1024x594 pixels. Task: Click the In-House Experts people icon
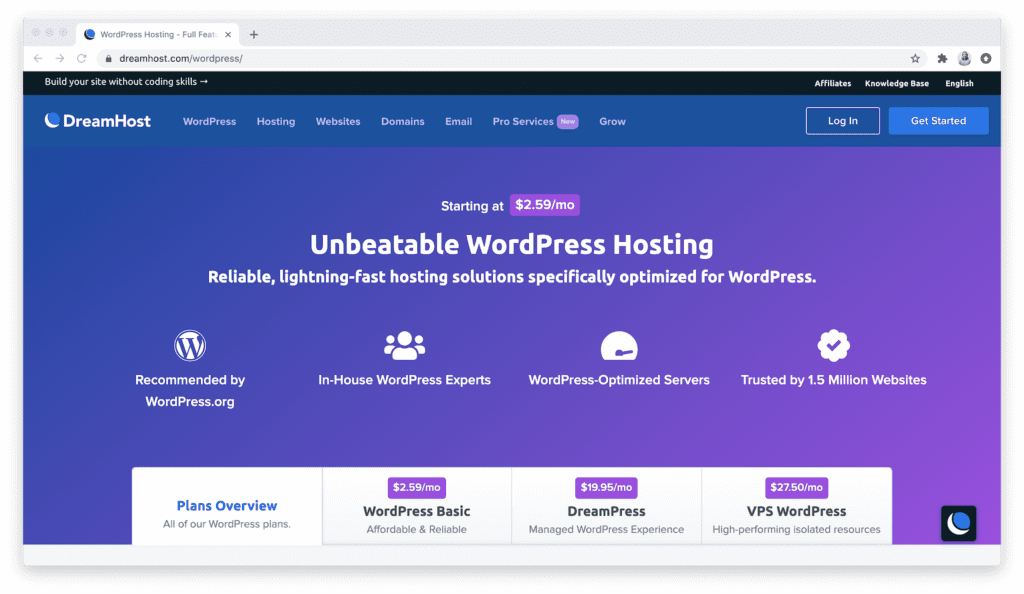coord(404,345)
